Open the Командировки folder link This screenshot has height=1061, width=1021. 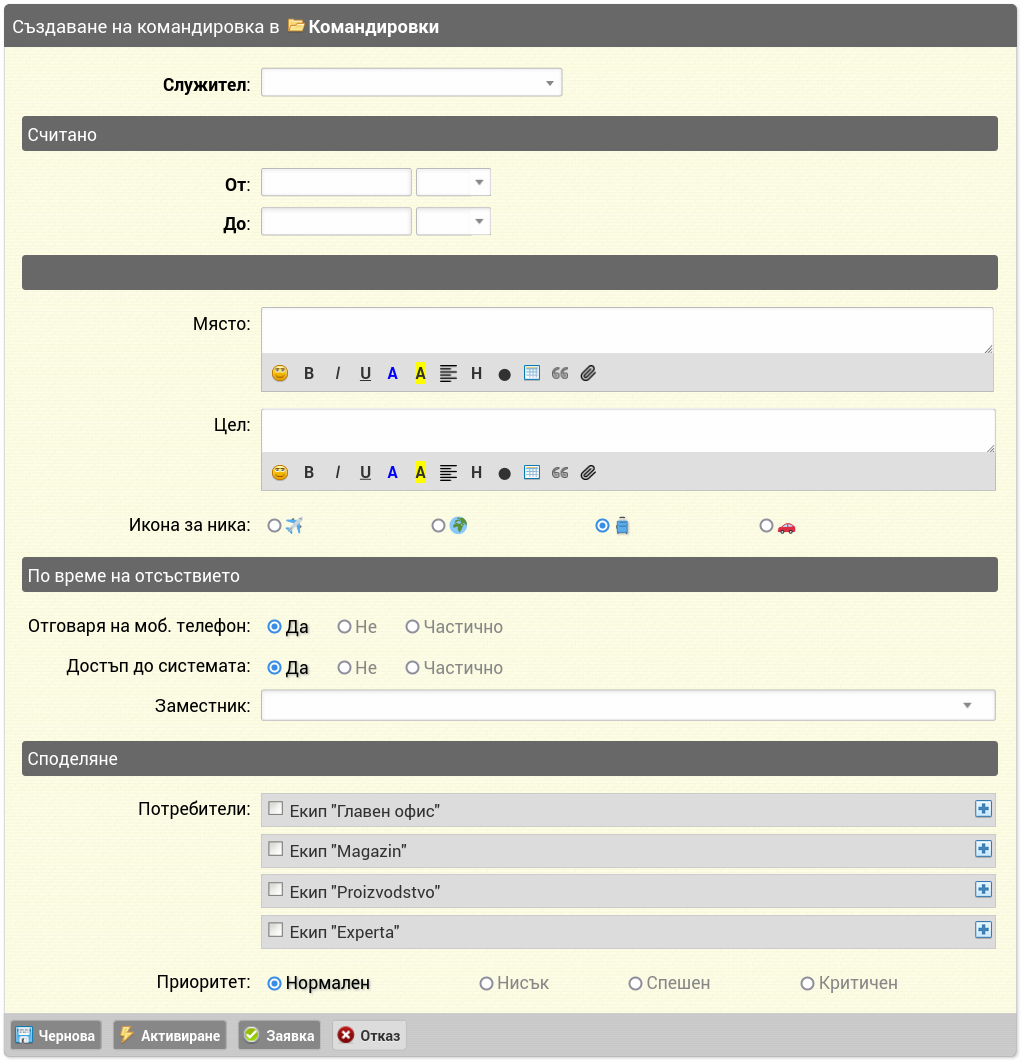[x=373, y=26]
